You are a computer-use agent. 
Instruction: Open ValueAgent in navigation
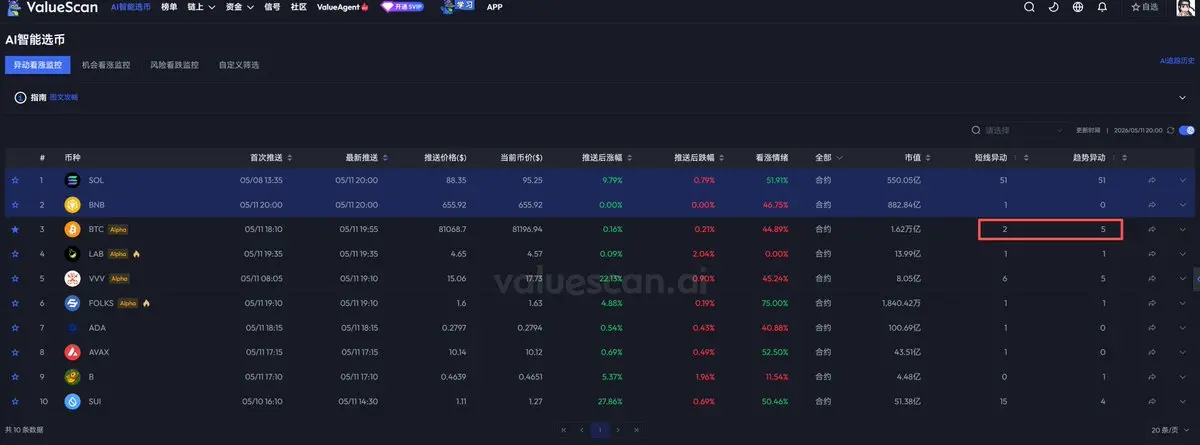tap(342, 7)
